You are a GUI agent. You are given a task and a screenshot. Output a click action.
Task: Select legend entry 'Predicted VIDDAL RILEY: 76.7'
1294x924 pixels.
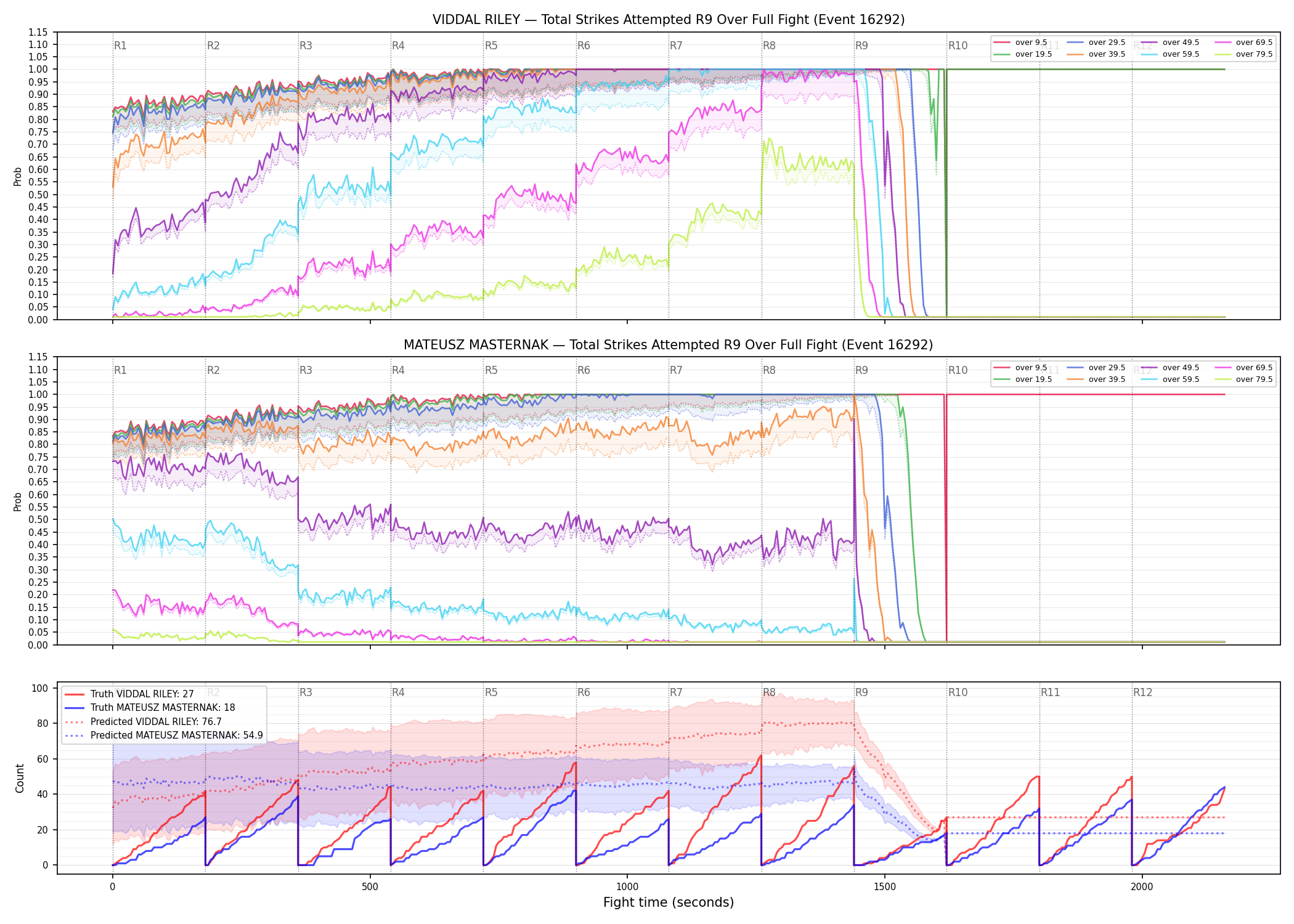point(156,721)
